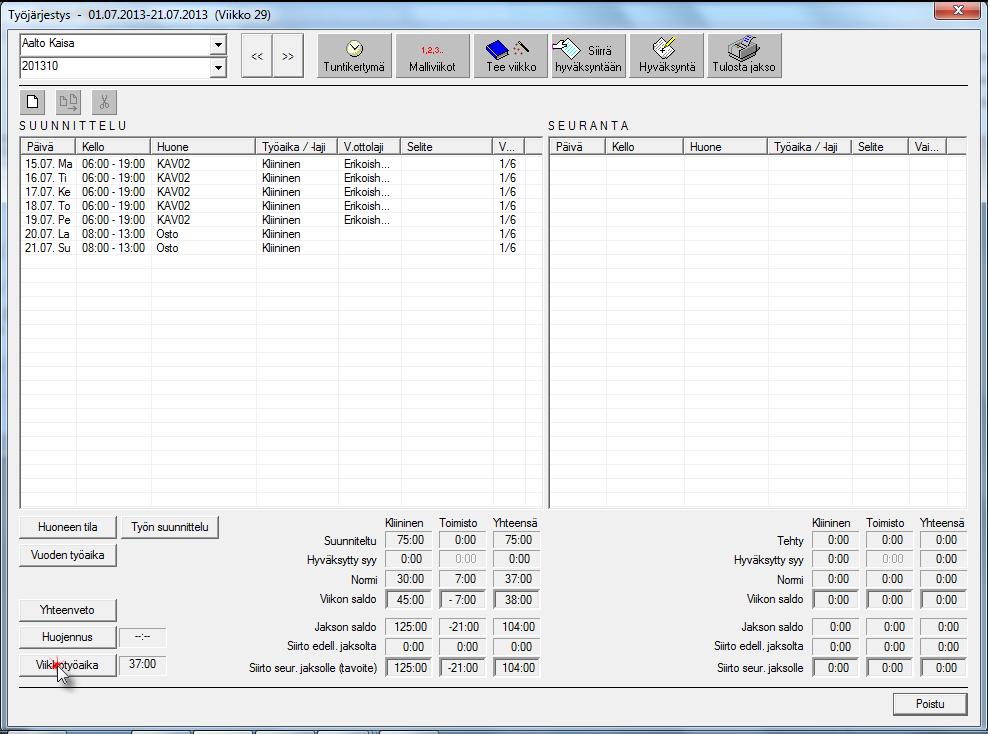Viewport: 988px width, 734px height.
Task: Click Viikon saldo Yhteensä field 38:00
Action: [x=517, y=600]
